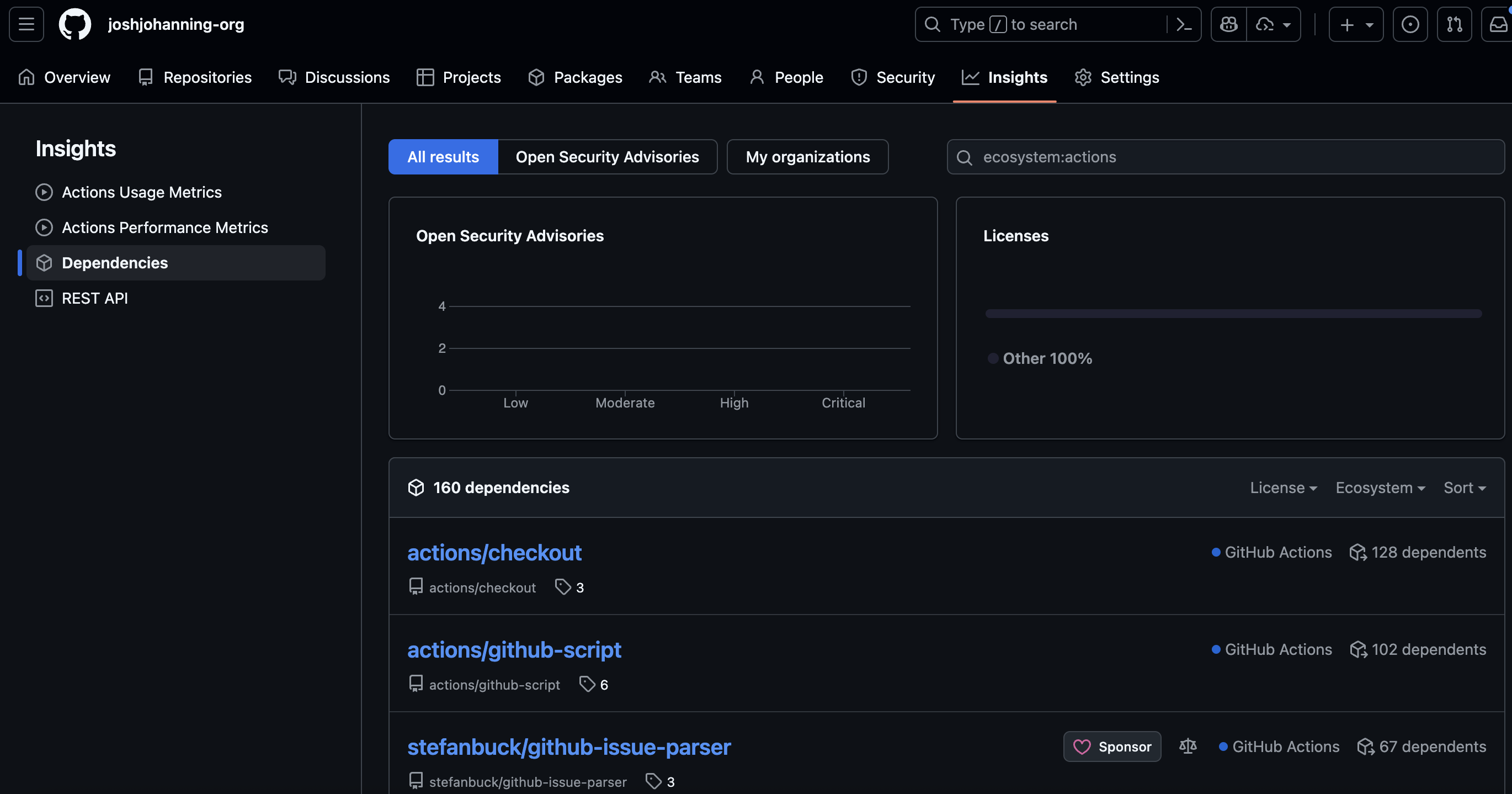This screenshot has width=1512, height=794.
Task: View 102 dependents of actions/github-script
Action: tap(1418, 649)
